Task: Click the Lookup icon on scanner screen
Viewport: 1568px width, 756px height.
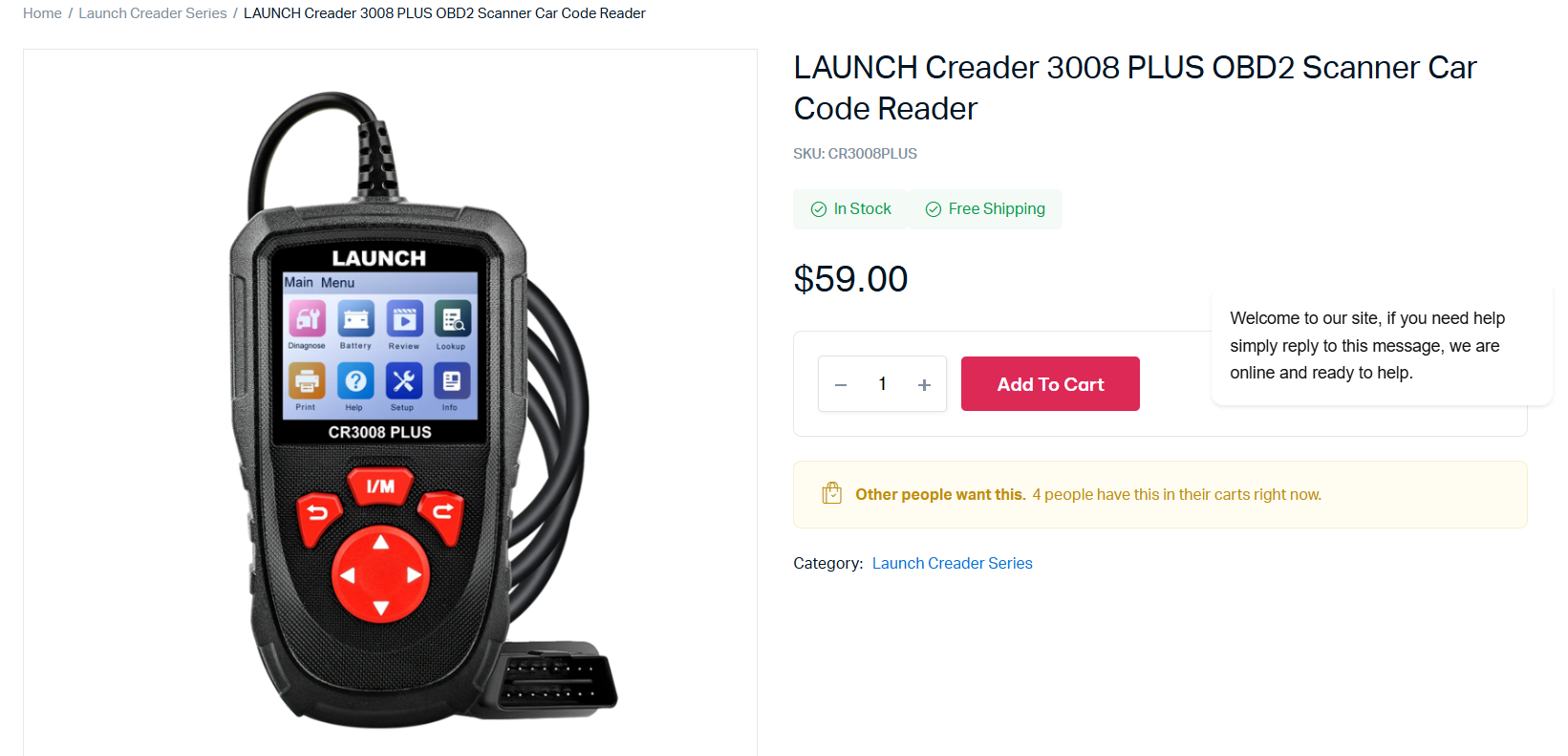Action: tap(452, 319)
